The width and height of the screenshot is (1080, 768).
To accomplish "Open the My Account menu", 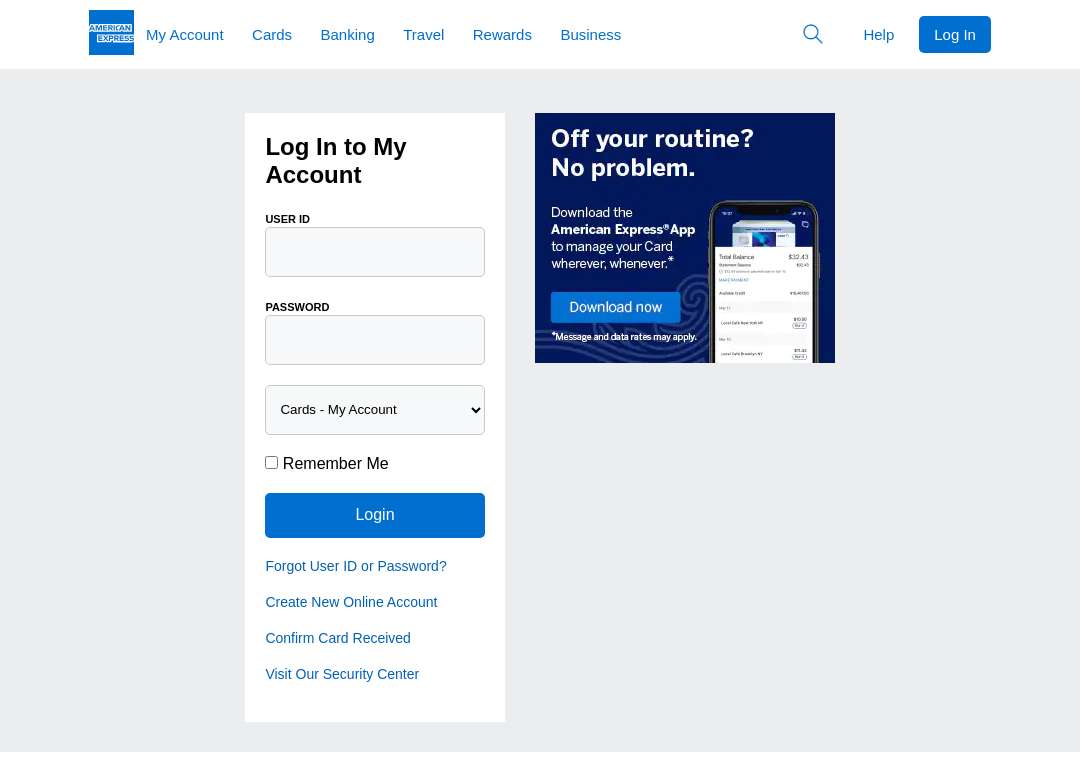I will (x=185, y=35).
